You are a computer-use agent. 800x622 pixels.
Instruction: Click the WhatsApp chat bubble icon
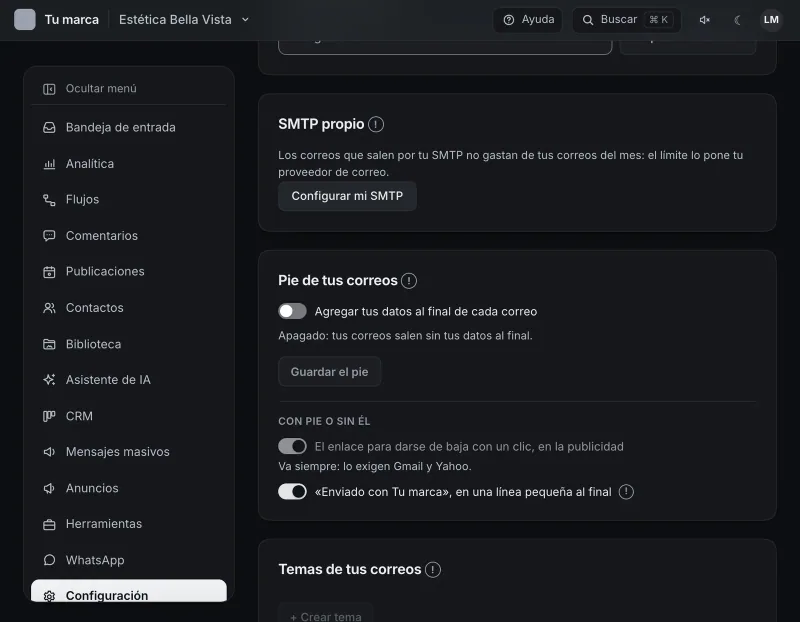pyautogui.click(x=49, y=560)
